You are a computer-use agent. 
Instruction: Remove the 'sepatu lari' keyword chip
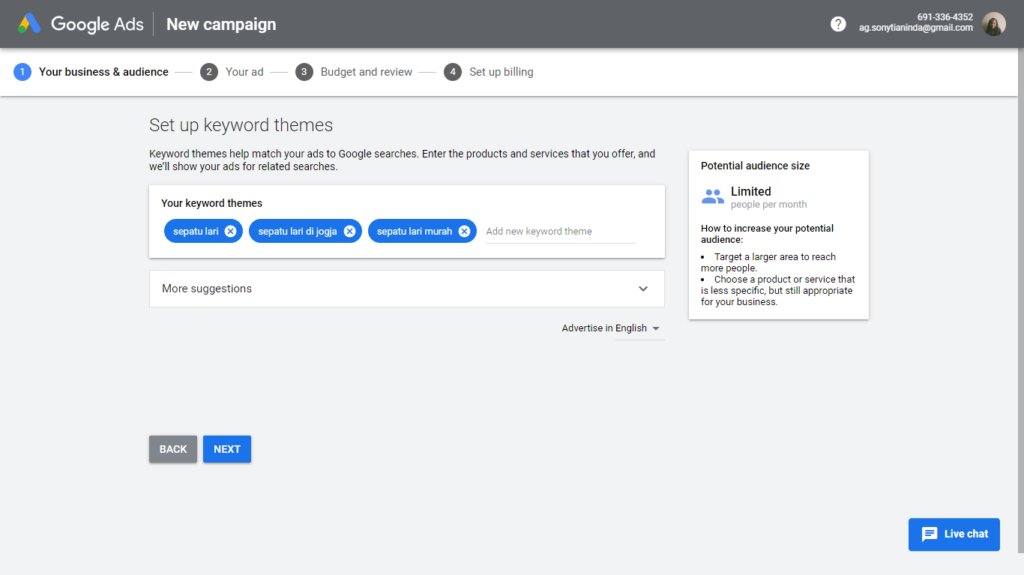coord(231,231)
